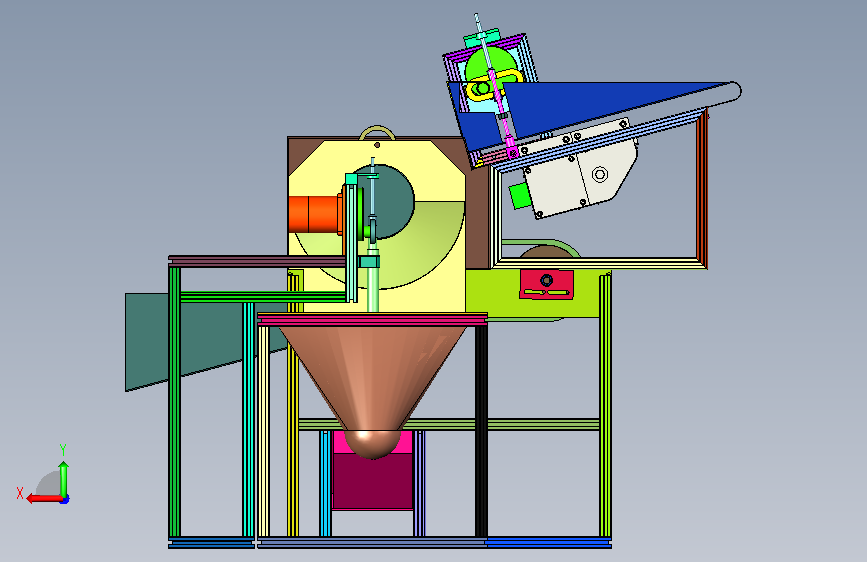Click the blue Z axis dot of the triad
The image size is (867, 562).
[x=65, y=500]
